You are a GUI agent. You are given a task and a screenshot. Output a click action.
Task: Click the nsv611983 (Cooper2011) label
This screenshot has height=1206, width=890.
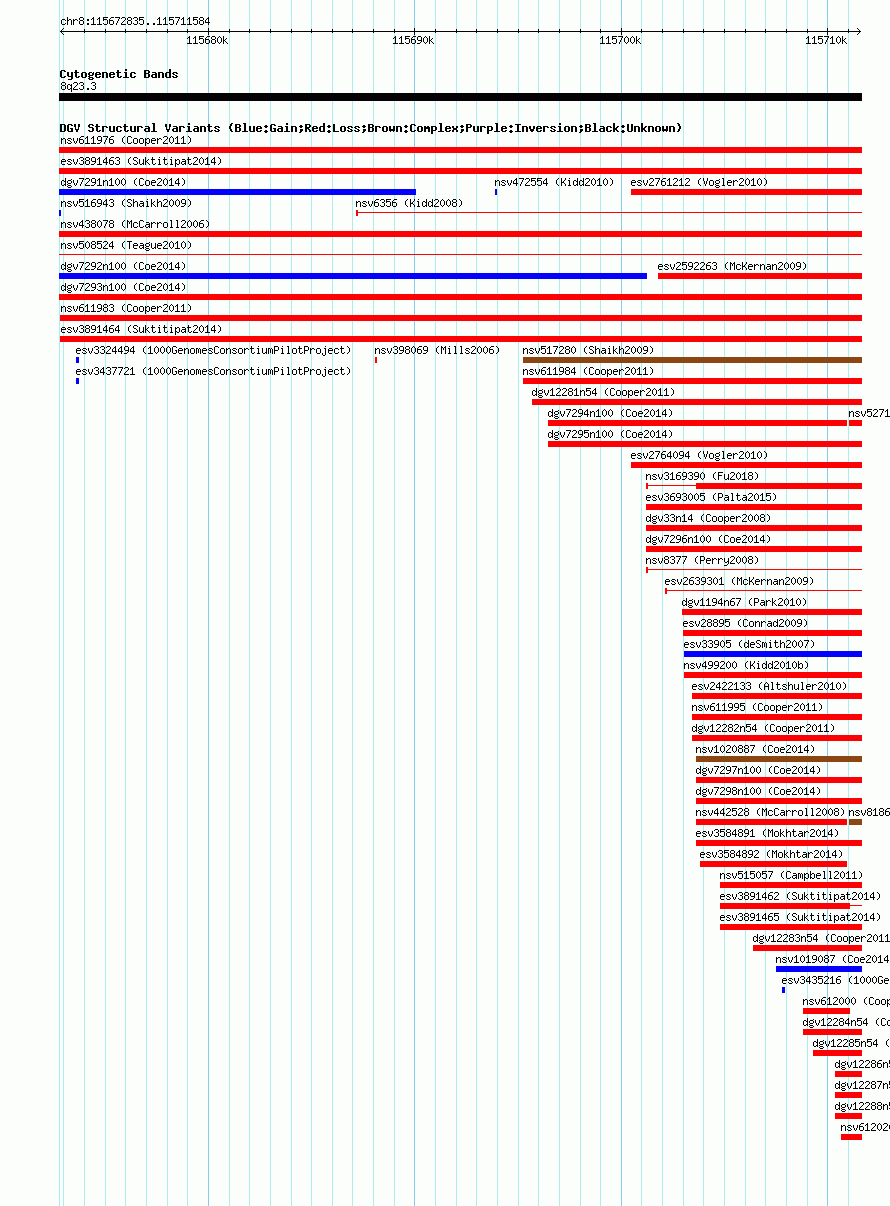tap(125, 308)
